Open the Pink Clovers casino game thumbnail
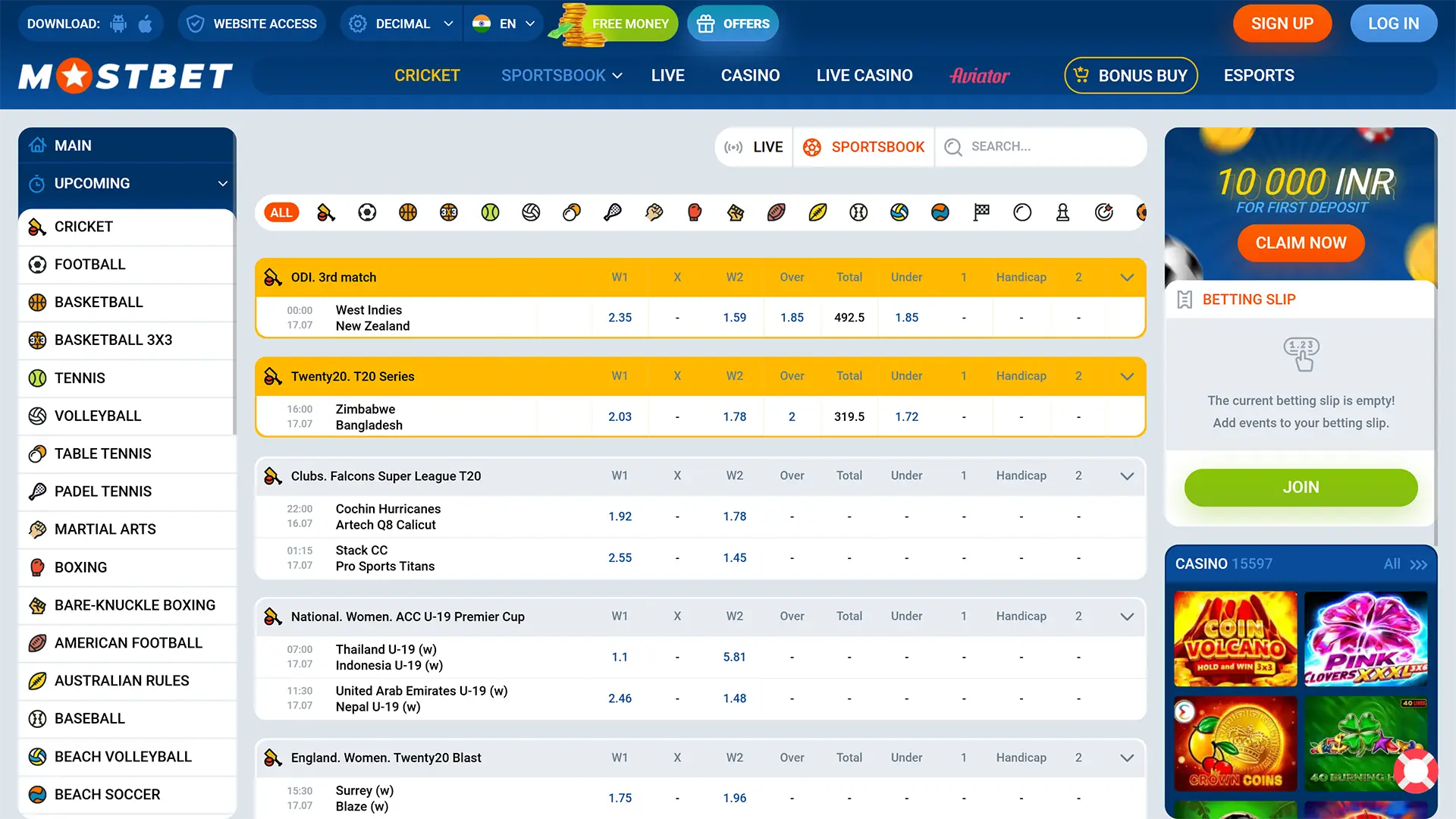The image size is (1456, 819). [1366, 639]
